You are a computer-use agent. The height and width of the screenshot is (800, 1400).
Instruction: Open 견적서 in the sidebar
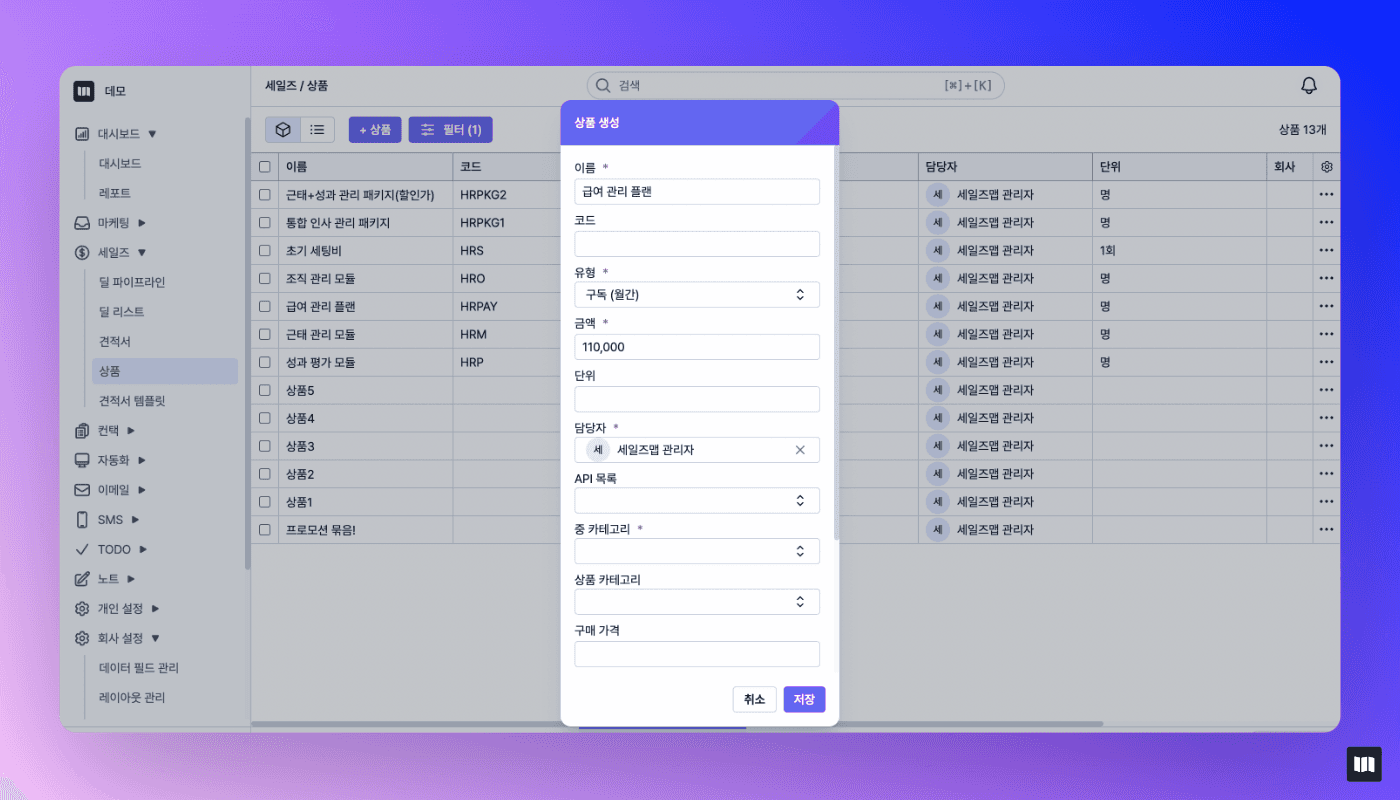click(115, 342)
